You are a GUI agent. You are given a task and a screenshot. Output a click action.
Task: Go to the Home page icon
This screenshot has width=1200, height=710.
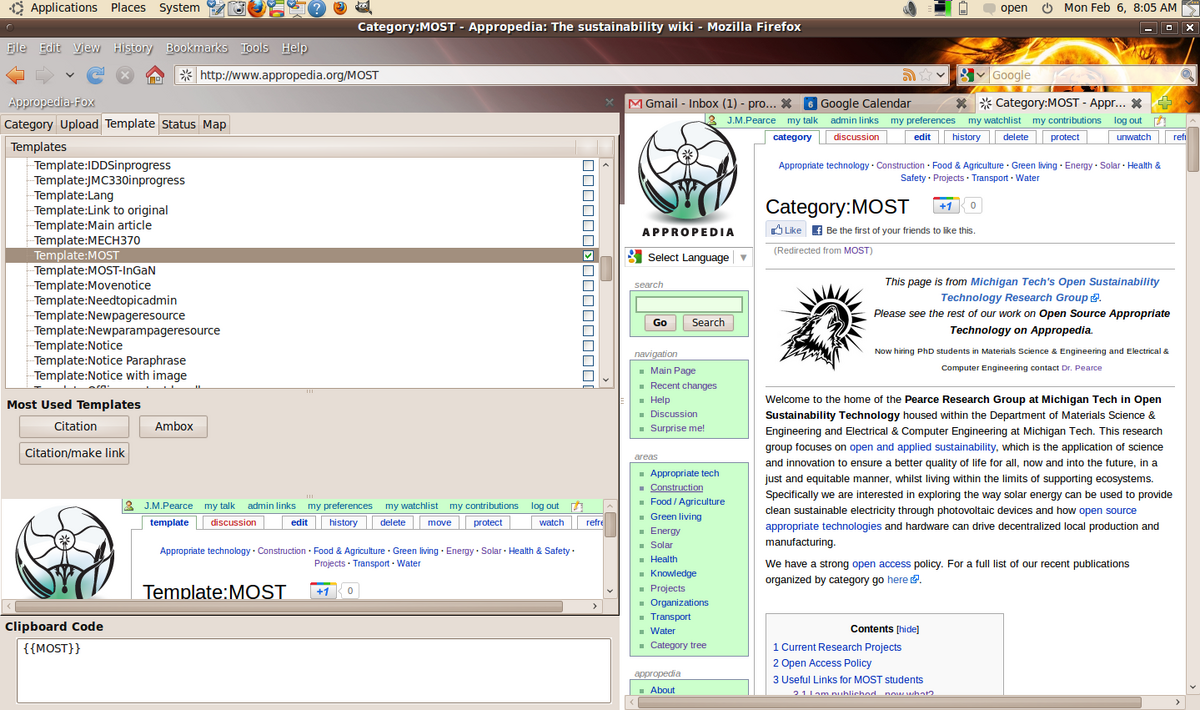click(155, 75)
